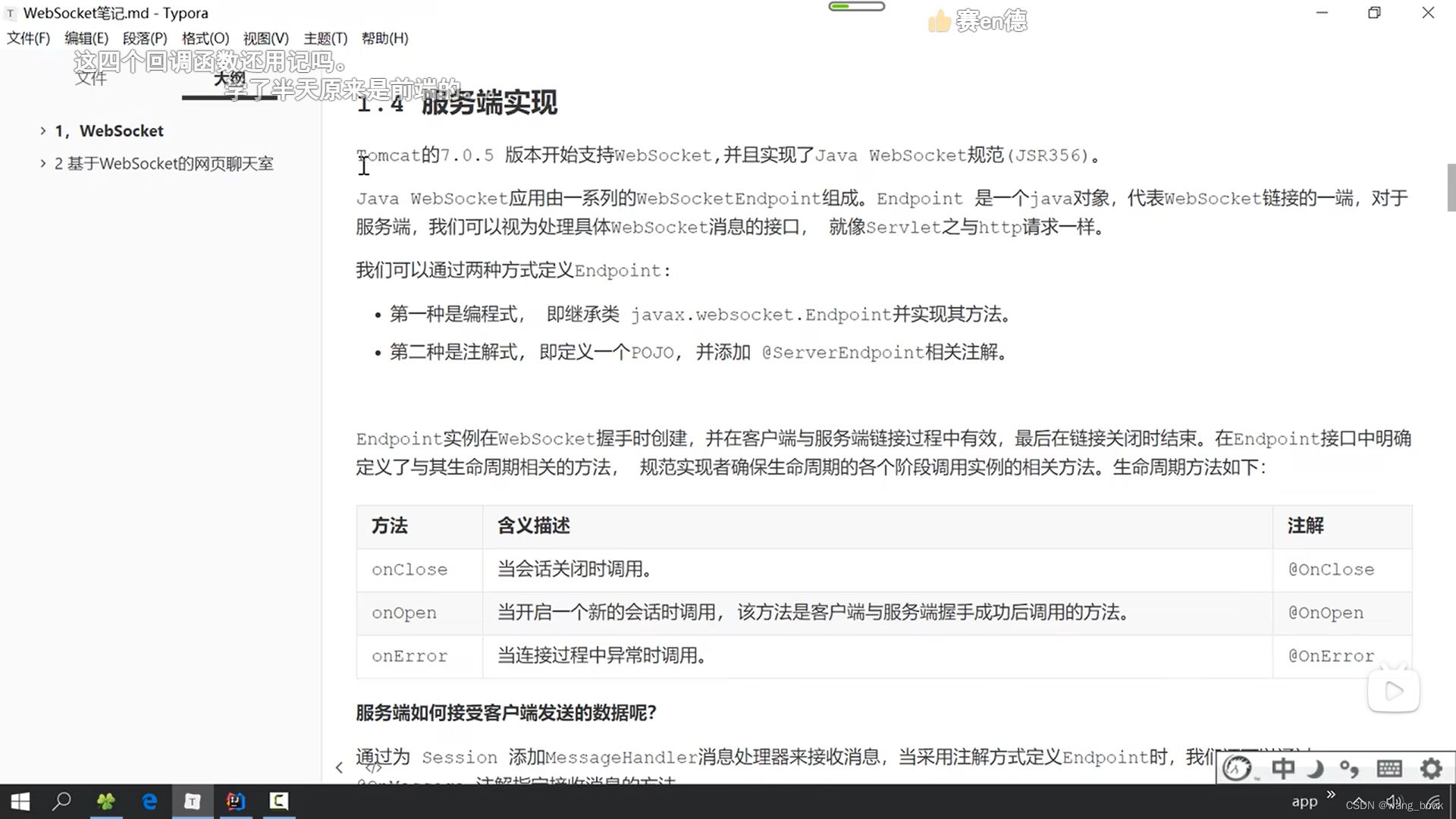Viewport: 1456px width, 819px height.
Task: Toggle full/half-width mode via the moon icon
Action: coord(1316,768)
